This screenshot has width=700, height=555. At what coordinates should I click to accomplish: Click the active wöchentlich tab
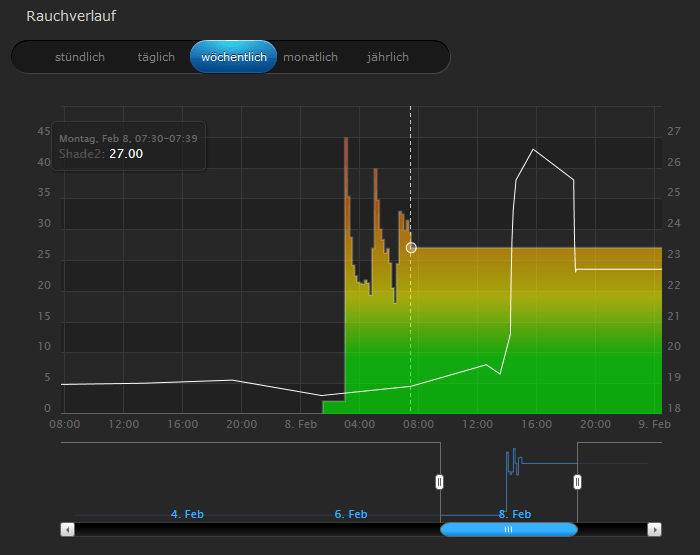tap(233, 57)
